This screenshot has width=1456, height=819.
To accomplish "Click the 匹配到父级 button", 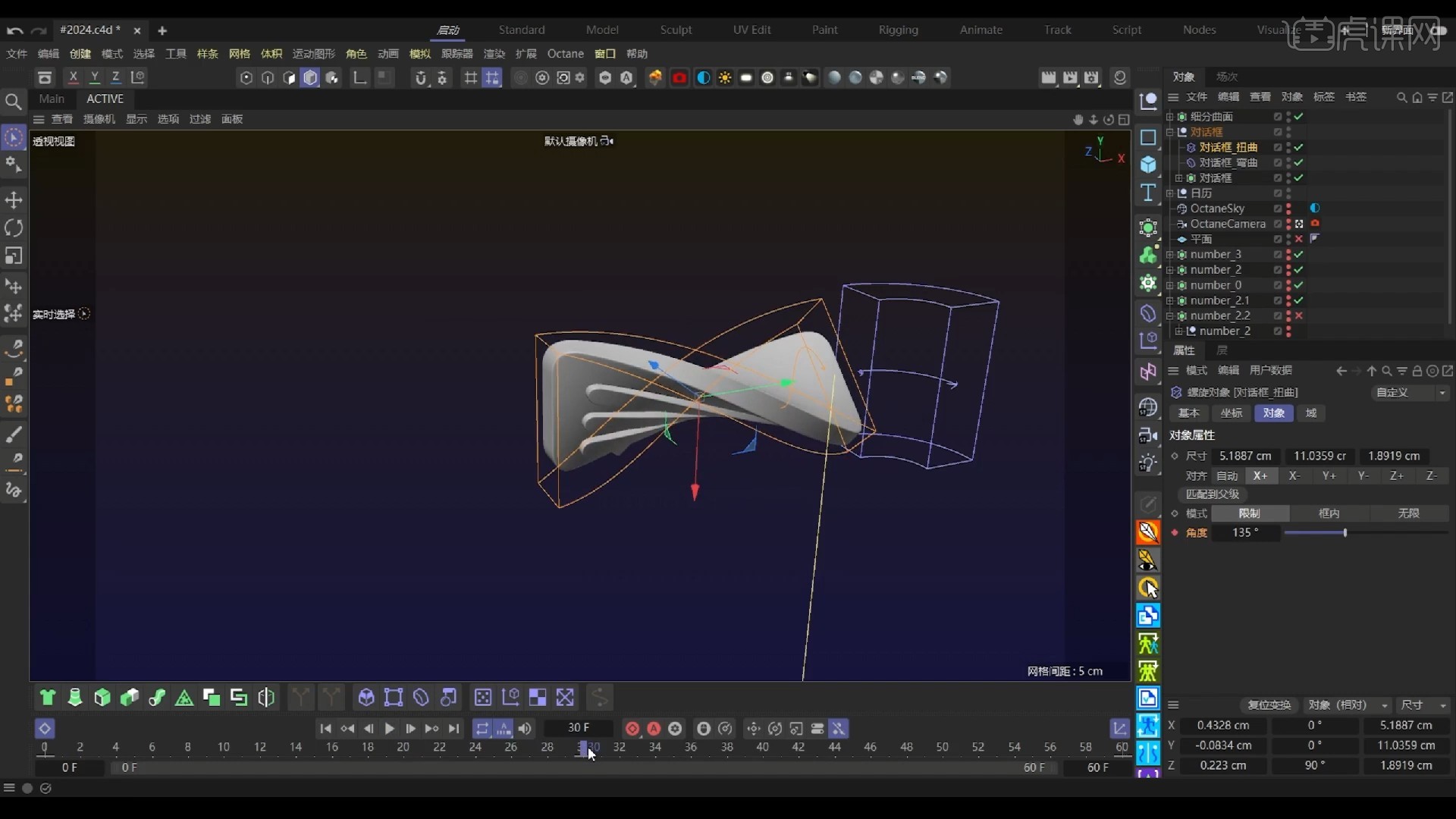I will coord(1212,494).
